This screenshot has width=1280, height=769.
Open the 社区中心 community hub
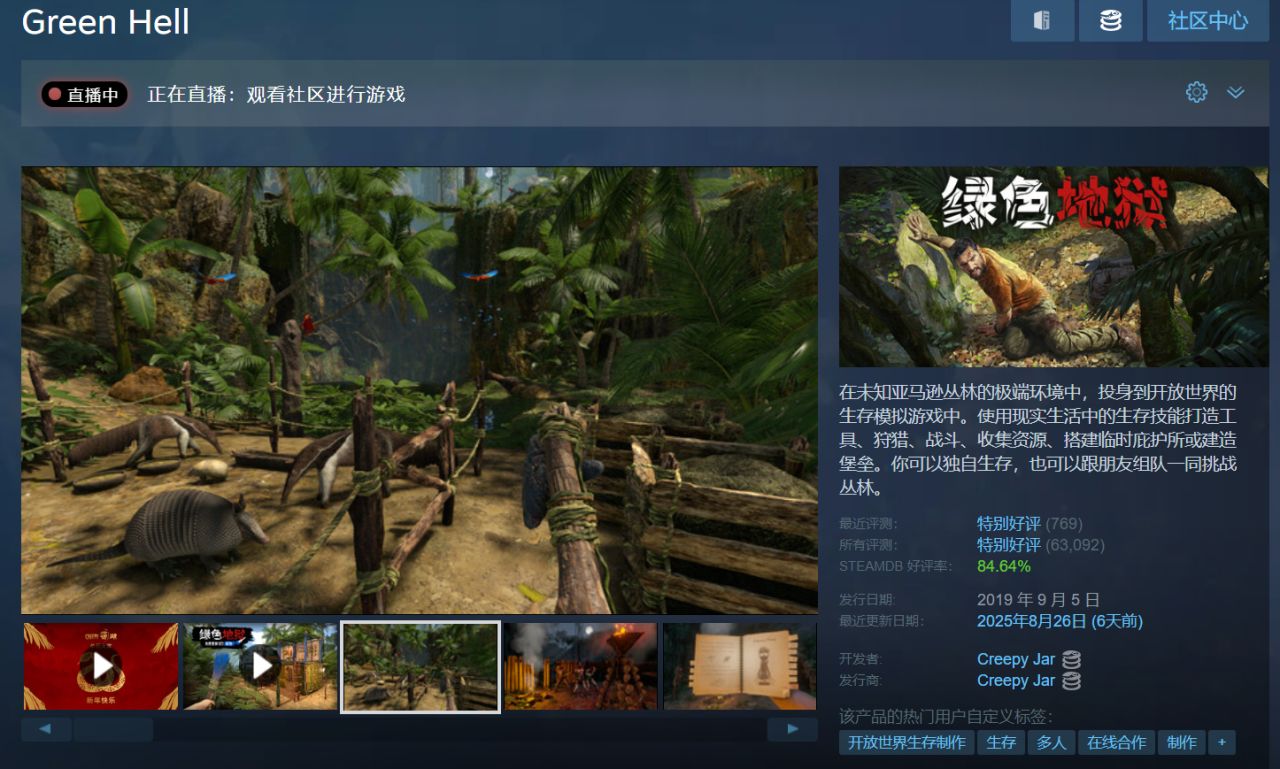(1208, 20)
